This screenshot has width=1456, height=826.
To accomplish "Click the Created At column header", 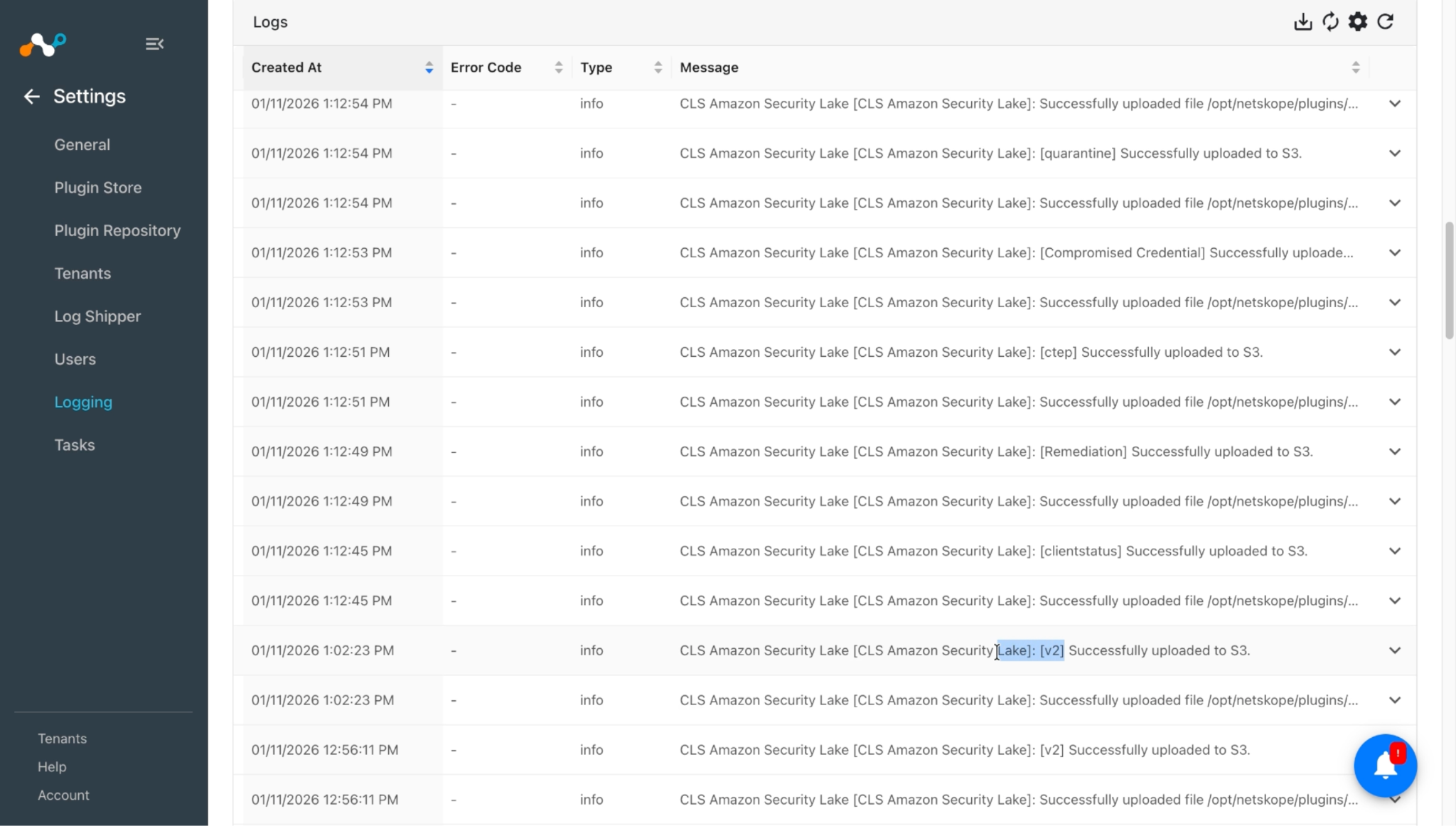I will coord(287,68).
